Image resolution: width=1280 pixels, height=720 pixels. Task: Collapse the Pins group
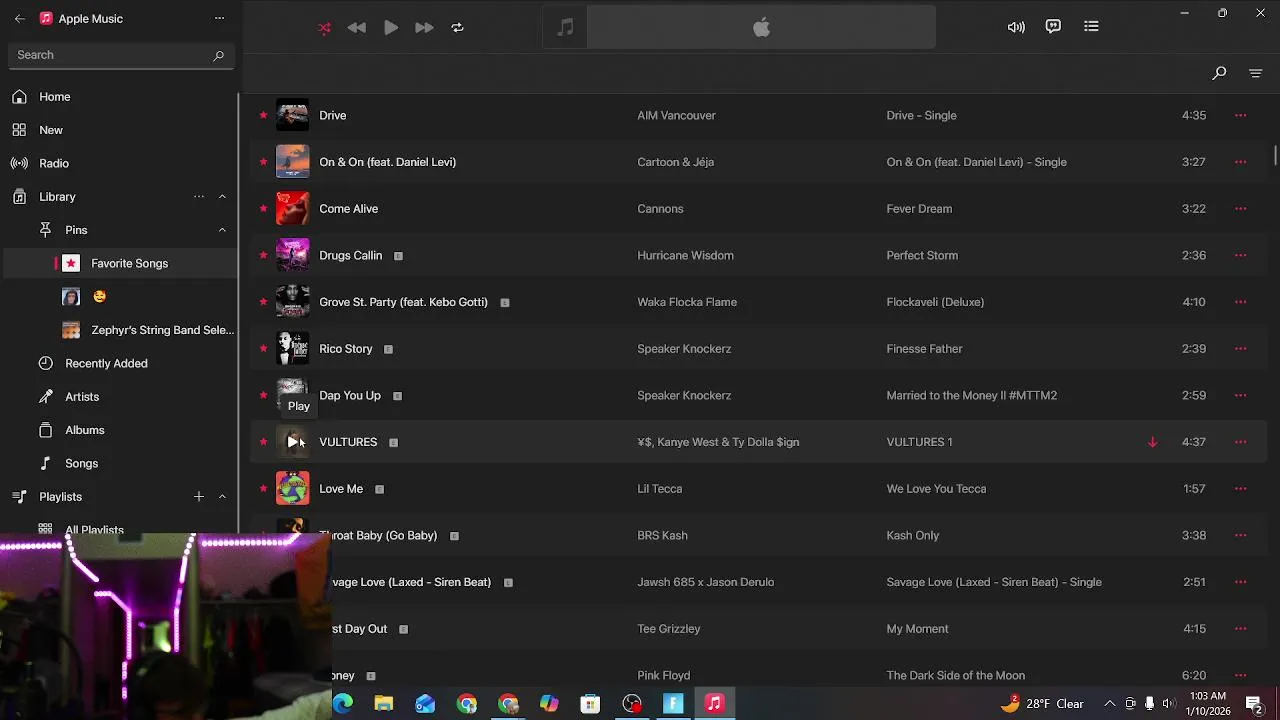(222, 230)
